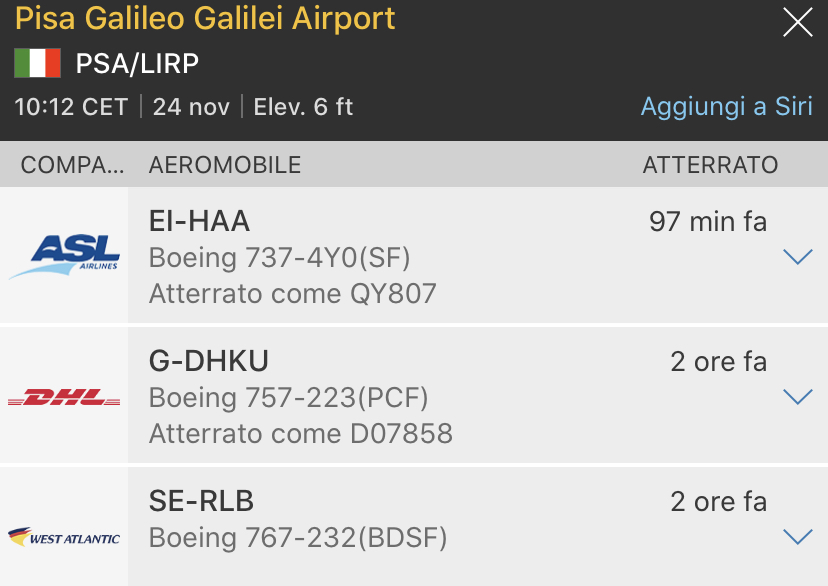Open the Pisa Galileo Galilei Airport title
This screenshot has width=828, height=586.
tap(206, 18)
